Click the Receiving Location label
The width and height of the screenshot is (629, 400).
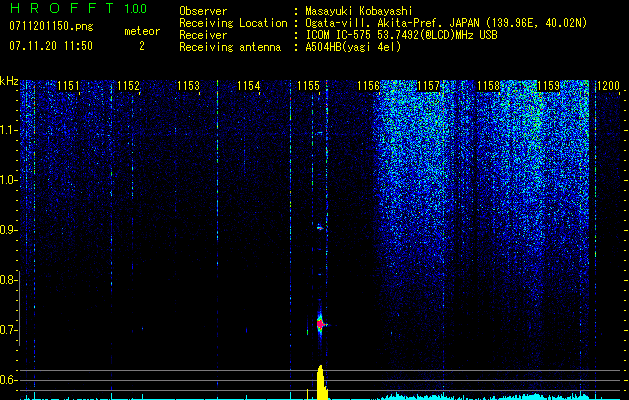[x=233, y=23]
